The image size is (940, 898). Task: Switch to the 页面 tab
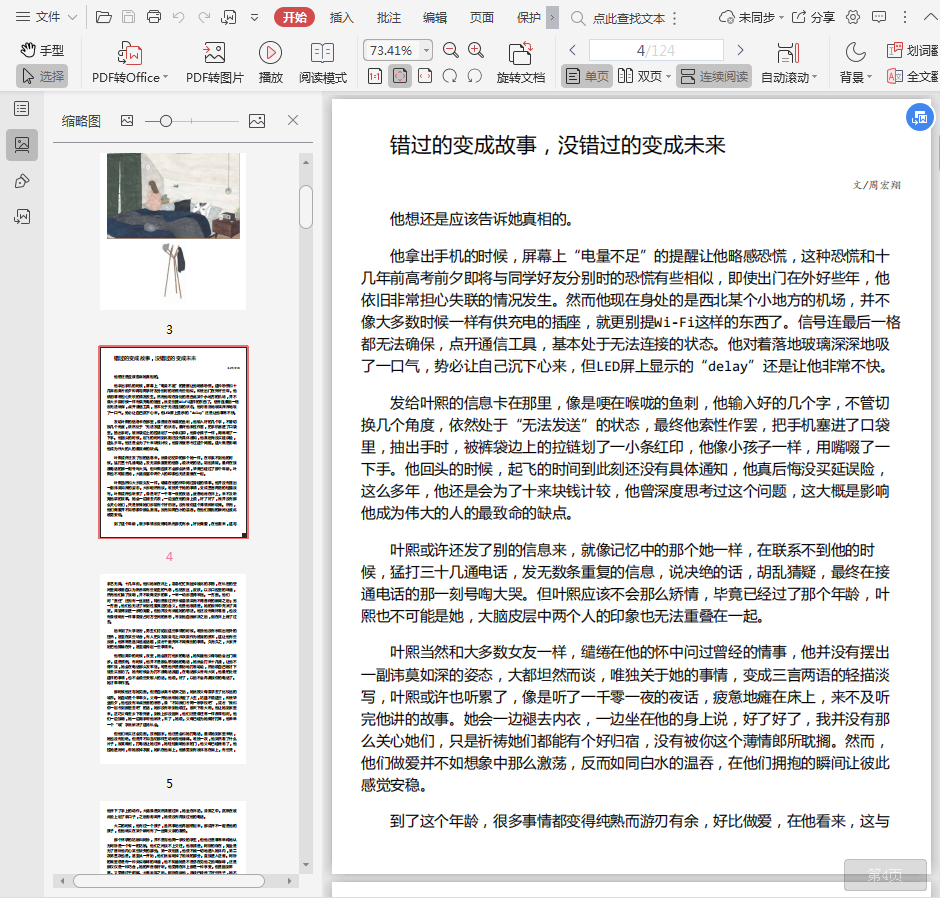coord(482,17)
